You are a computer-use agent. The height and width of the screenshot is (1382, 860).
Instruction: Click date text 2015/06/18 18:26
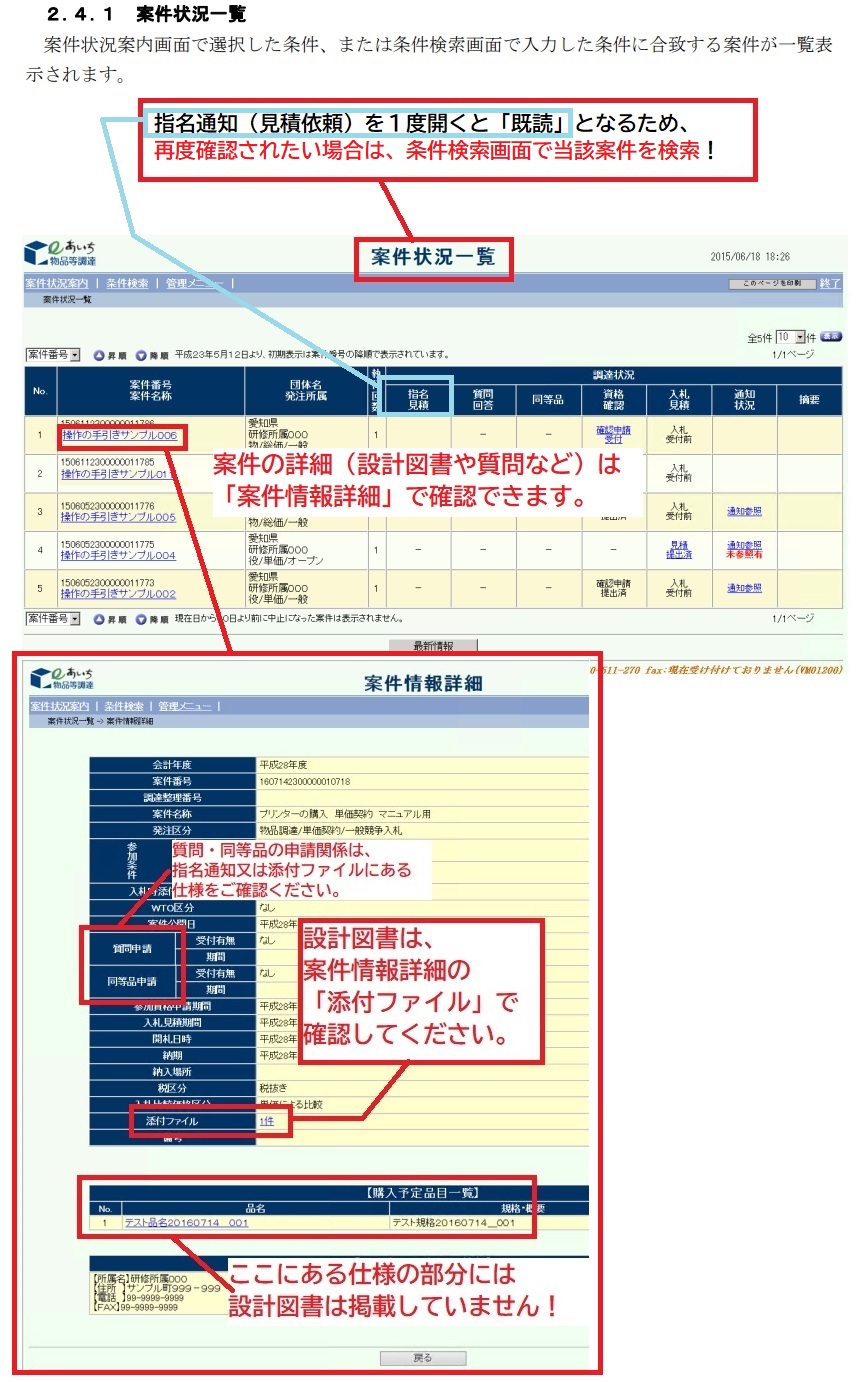point(750,256)
